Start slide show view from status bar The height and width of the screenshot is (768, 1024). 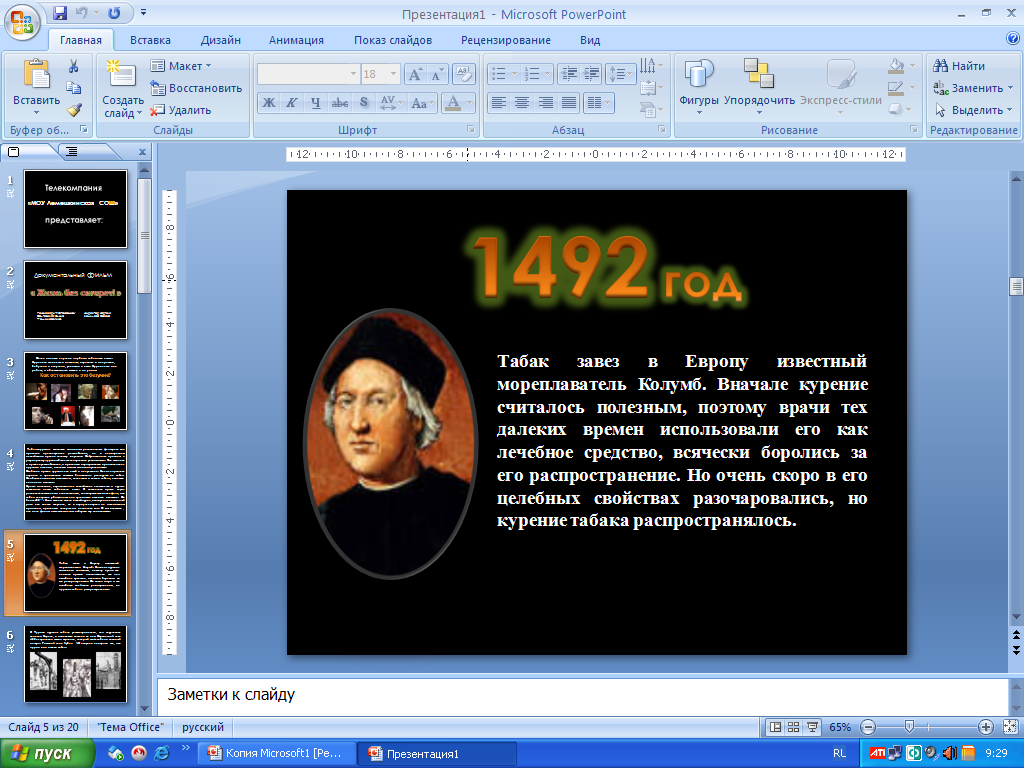coord(812,727)
